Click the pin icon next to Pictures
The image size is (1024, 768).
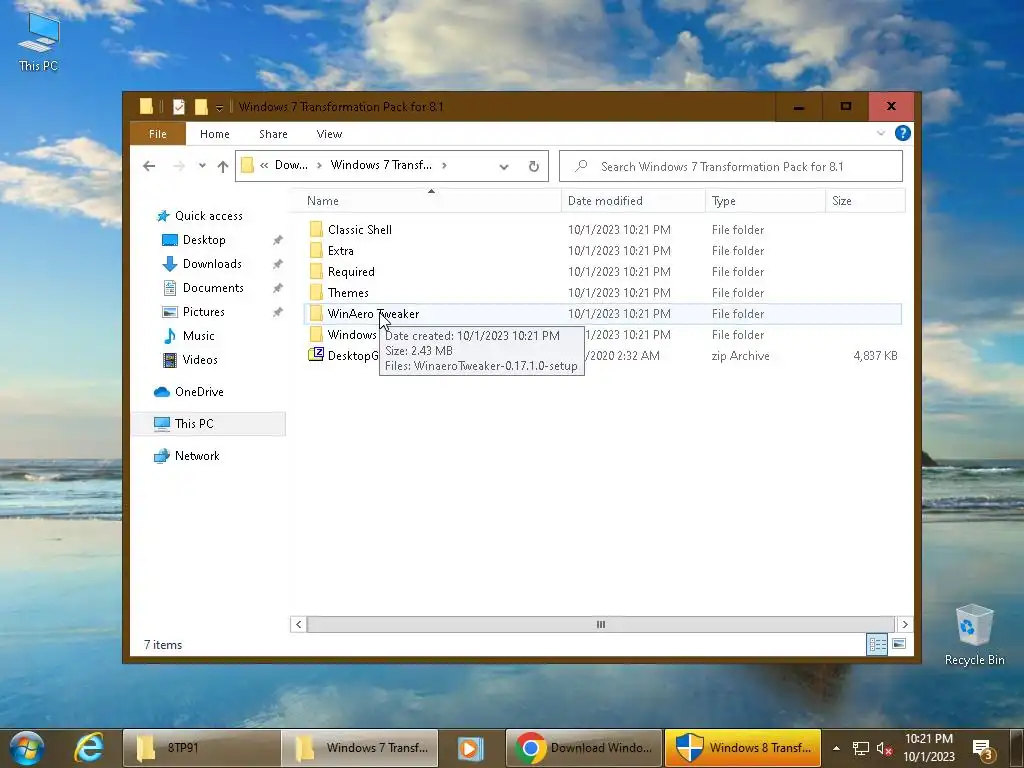(x=278, y=312)
